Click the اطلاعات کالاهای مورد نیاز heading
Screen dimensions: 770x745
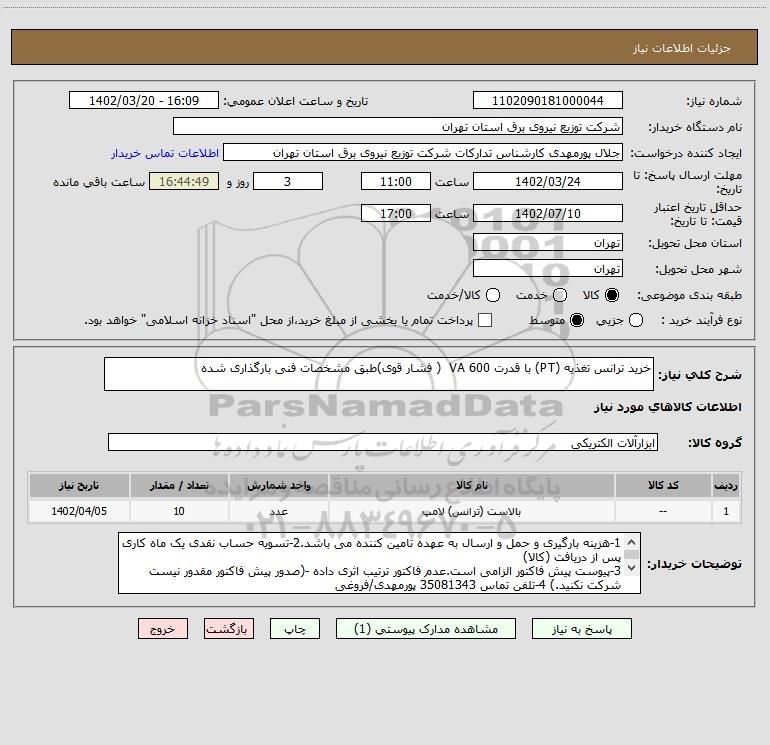point(668,407)
